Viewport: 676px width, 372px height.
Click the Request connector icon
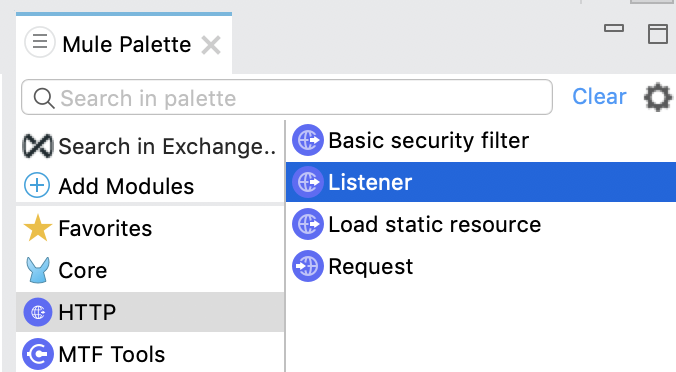tap(308, 266)
